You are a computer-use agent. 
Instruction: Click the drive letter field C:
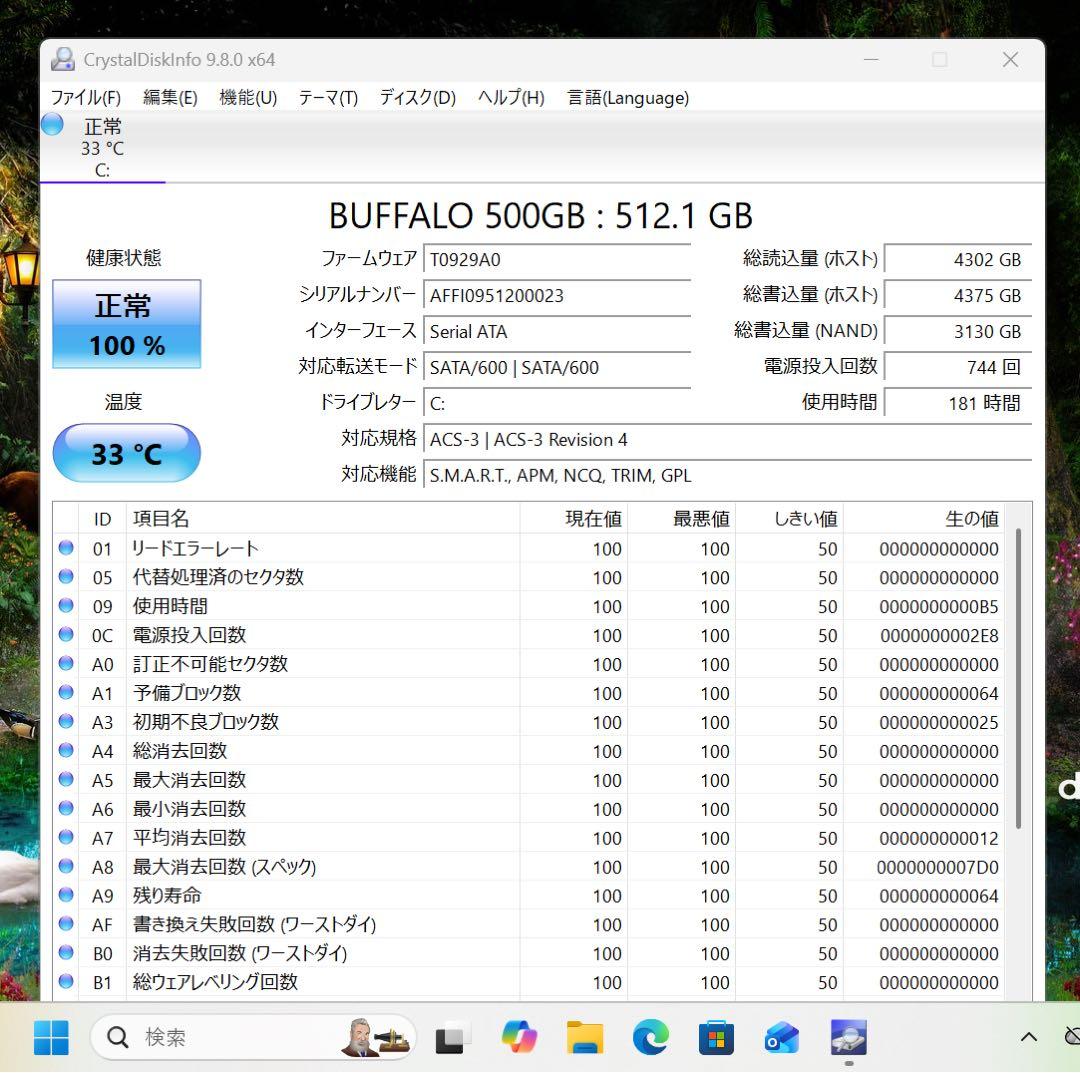[x=557, y=403]
